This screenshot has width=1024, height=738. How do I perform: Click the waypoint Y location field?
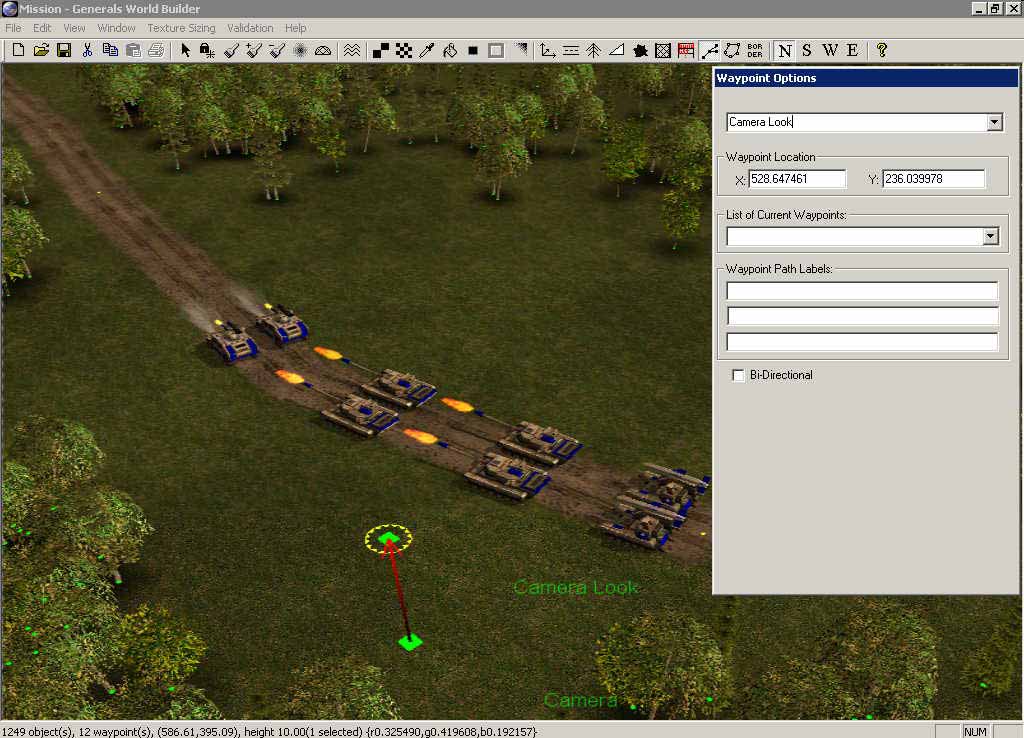point(933,179)
